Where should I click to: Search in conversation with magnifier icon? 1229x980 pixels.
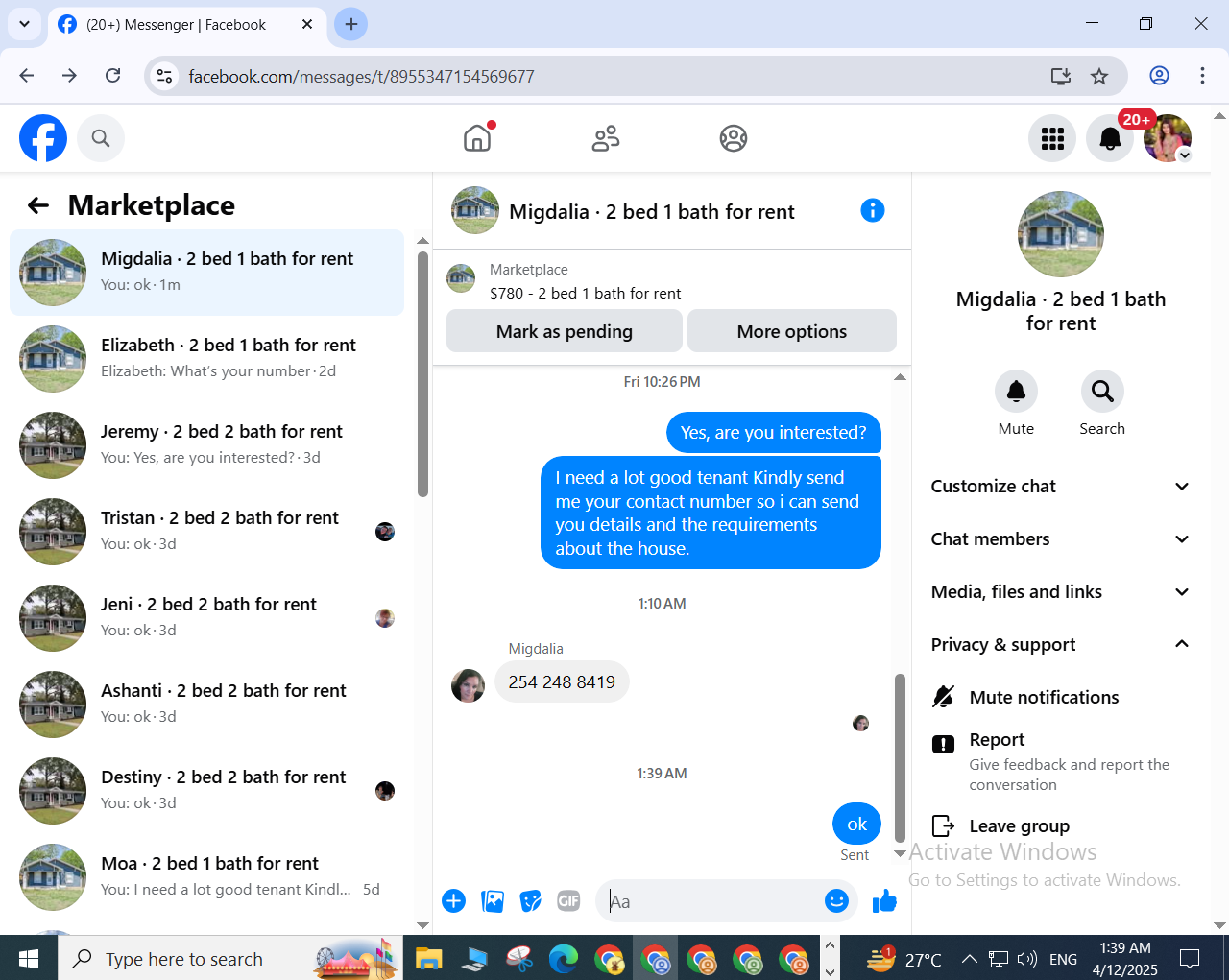1102,392
